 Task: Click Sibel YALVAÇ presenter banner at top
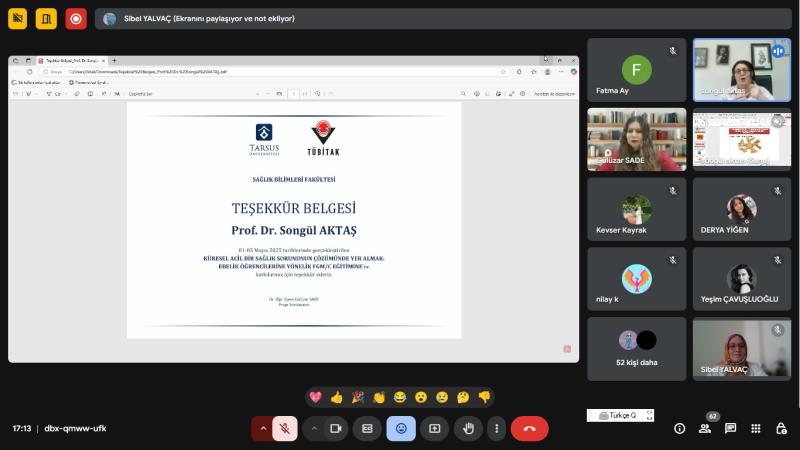pos(443,19)
